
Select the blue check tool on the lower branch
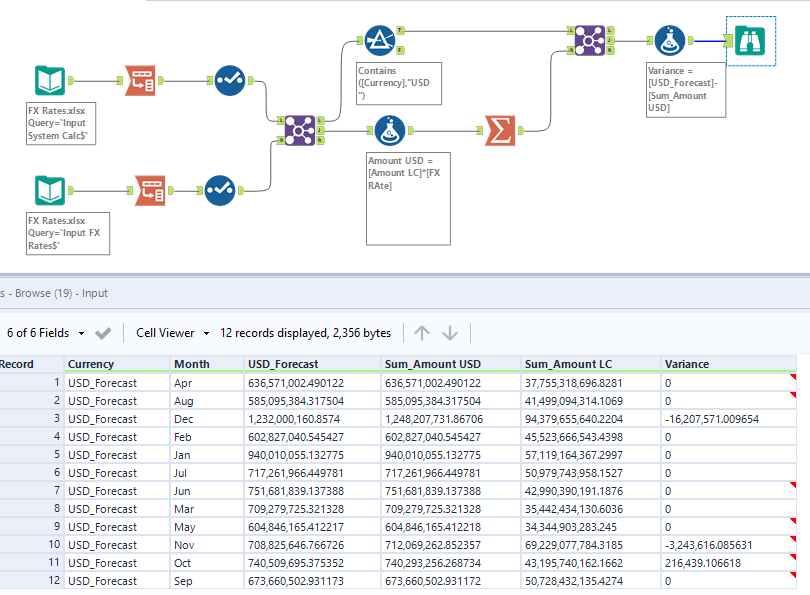tap(220, 190)
